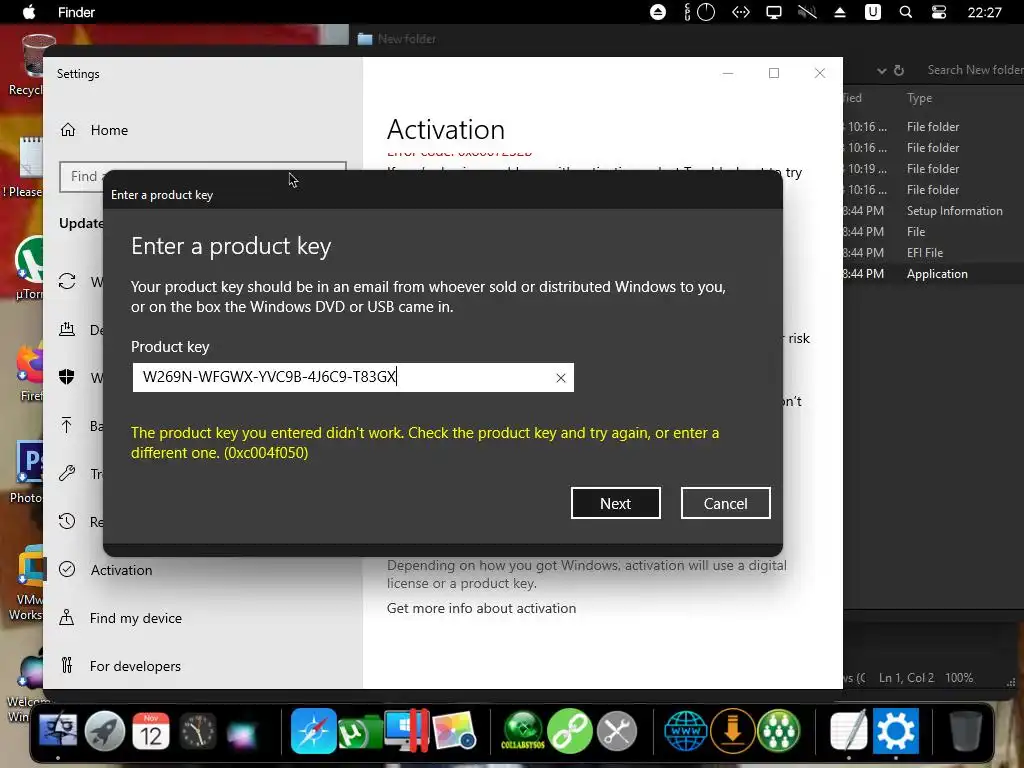Click the display icon in menu bar

(x=774, y=12)
